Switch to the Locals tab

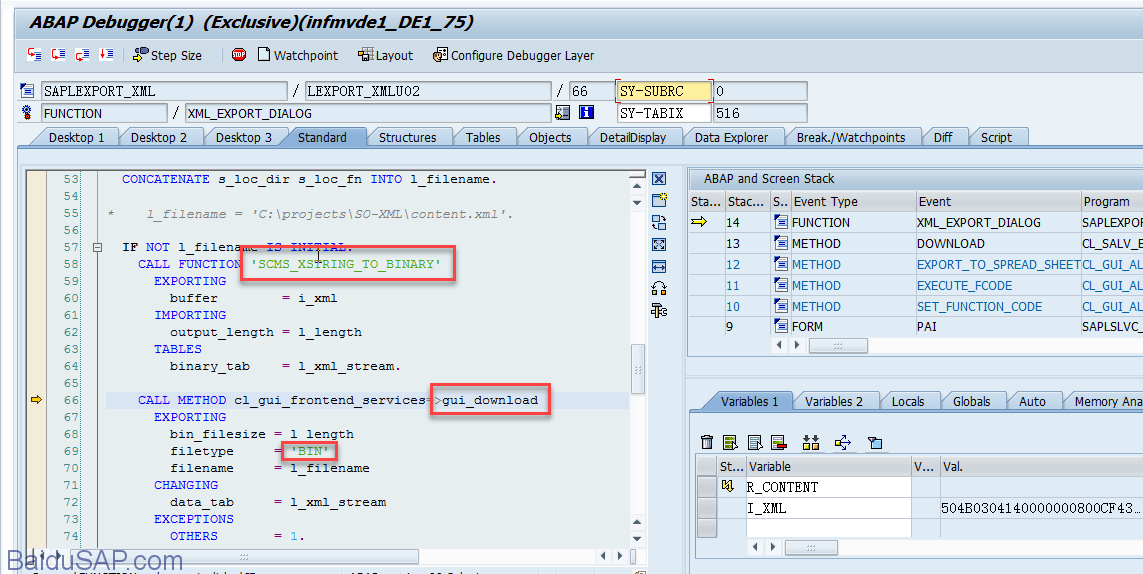click(908, 401)
